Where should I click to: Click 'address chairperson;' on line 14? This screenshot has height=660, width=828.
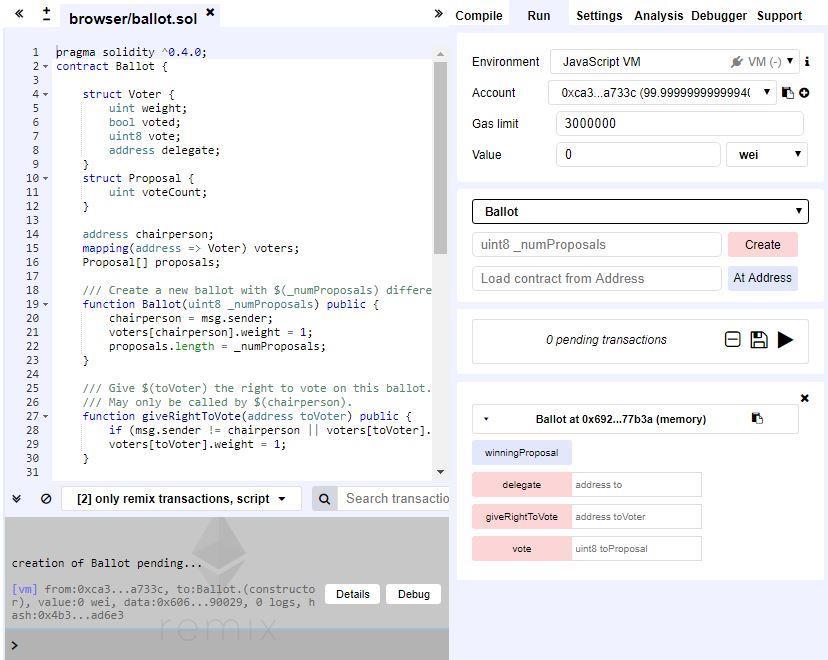[x=148, y=234]
